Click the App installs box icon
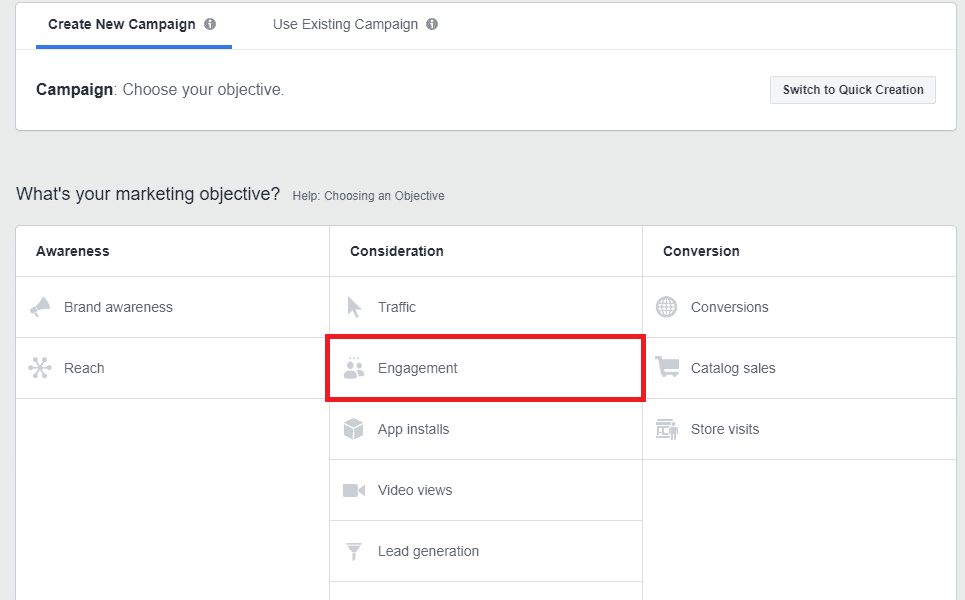 pyautogui.click(x=354, y=429)
